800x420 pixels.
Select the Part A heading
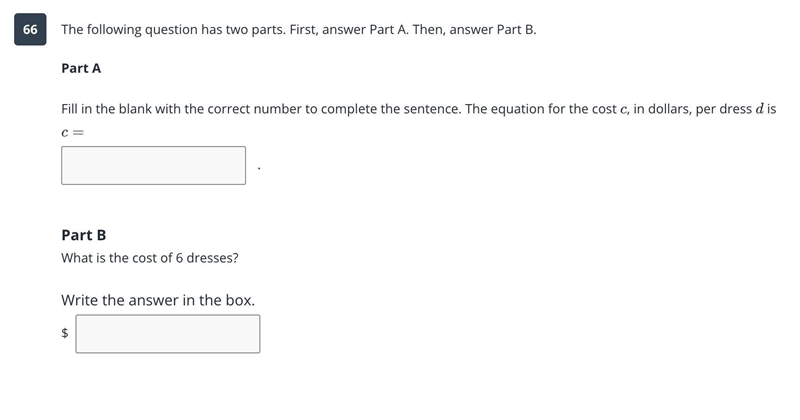[81, 68]
